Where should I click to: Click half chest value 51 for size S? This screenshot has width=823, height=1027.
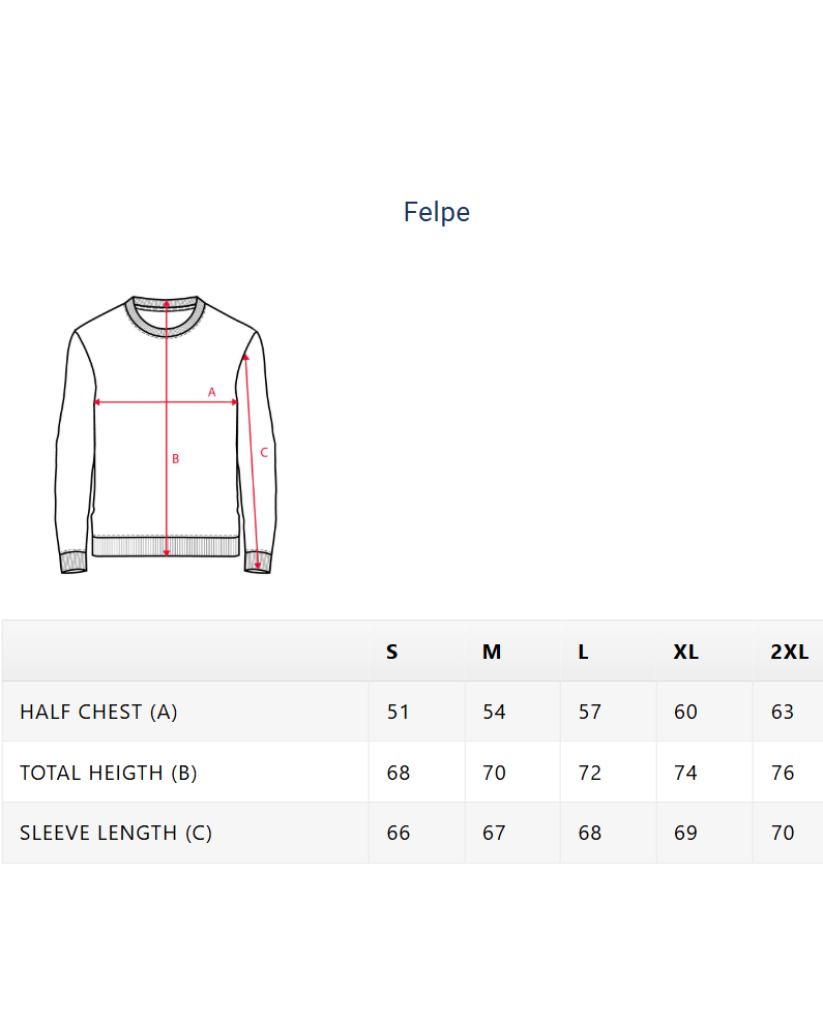pos(398,712)
